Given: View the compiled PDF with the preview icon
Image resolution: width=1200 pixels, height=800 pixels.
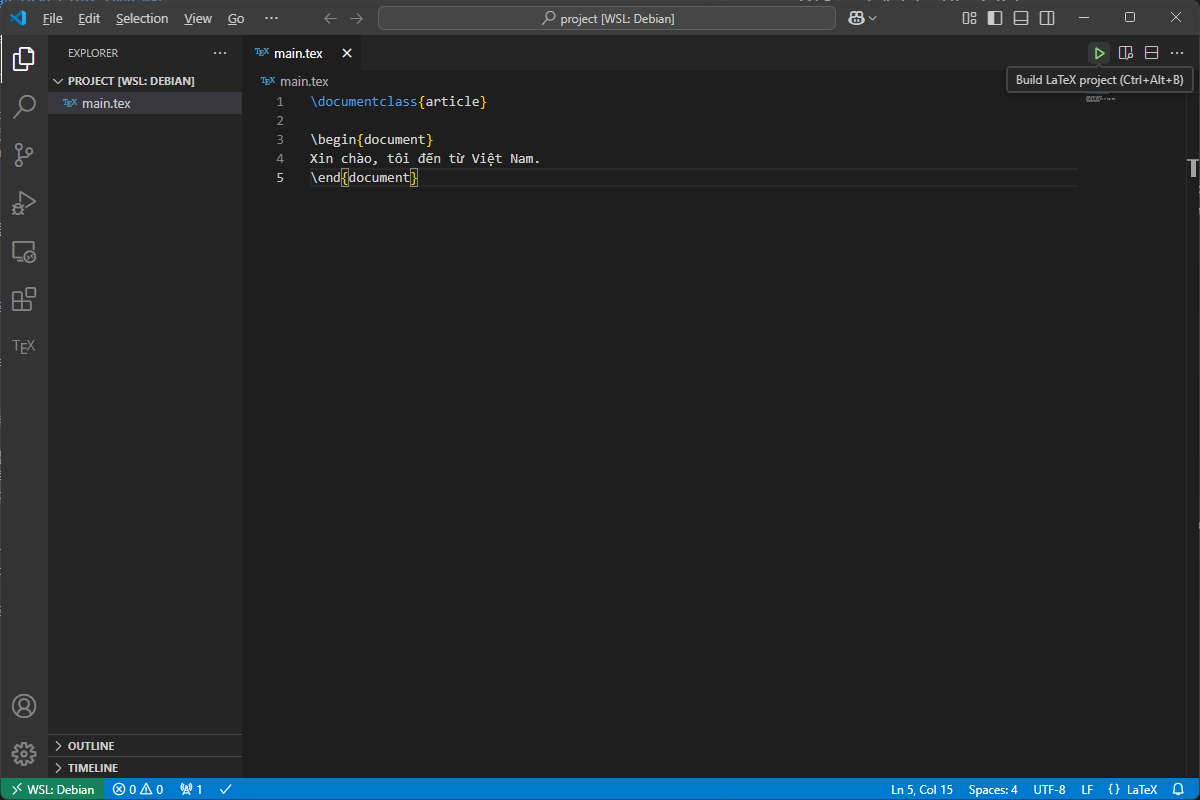Looking at the screenshot, I should [x=1126, y=52].
